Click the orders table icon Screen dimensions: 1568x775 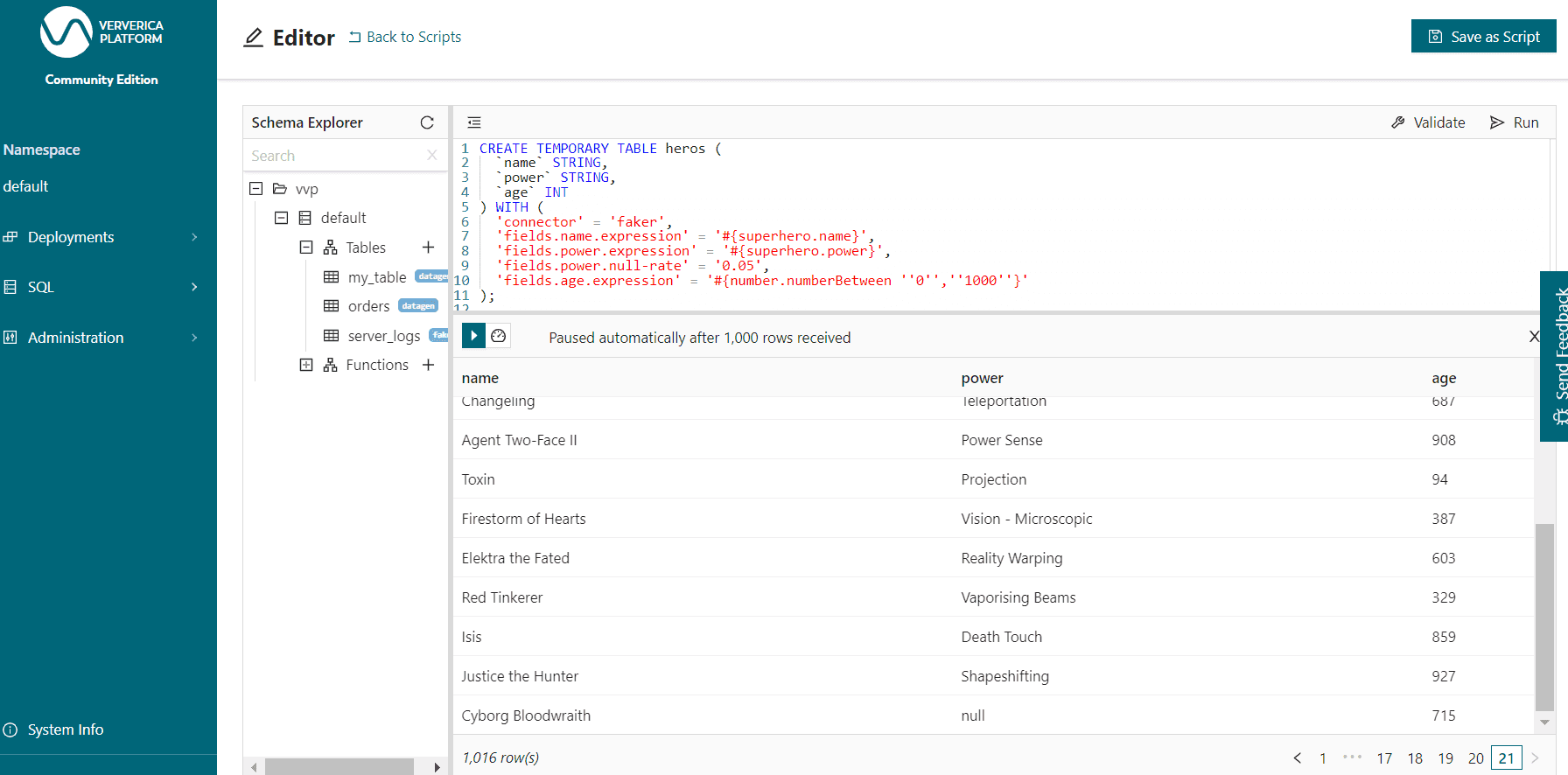[331, 306]
